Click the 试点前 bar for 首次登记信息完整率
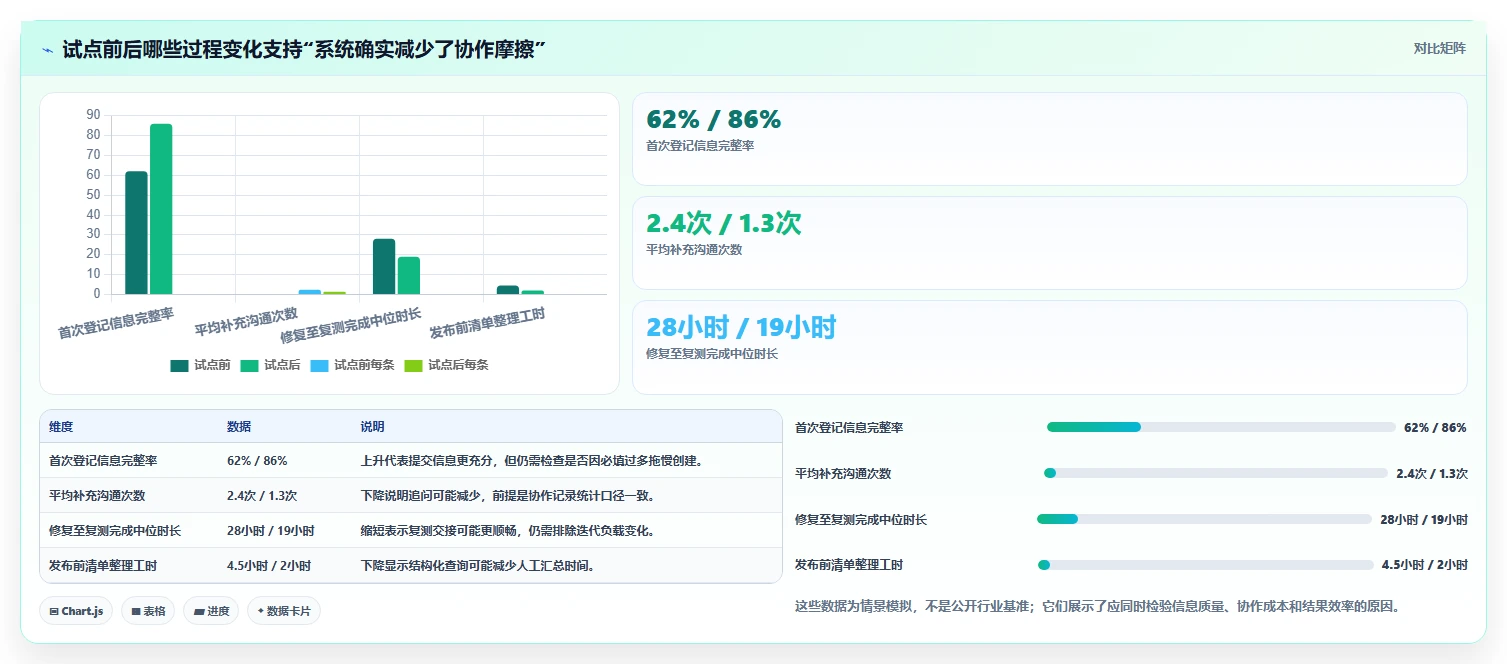1507x664 pixels. click(136, 233)
